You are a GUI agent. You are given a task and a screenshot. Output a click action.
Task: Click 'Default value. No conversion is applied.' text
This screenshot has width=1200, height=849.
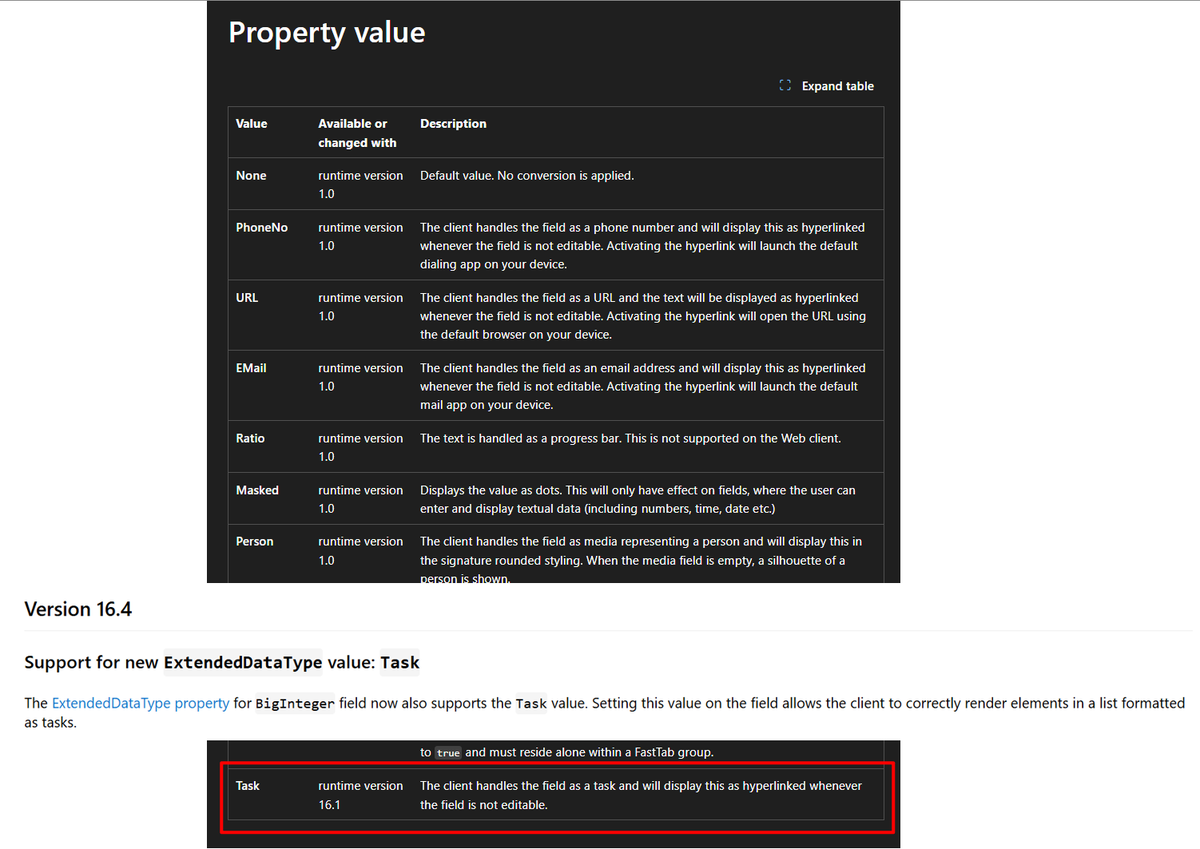click(x=527, y=176)
